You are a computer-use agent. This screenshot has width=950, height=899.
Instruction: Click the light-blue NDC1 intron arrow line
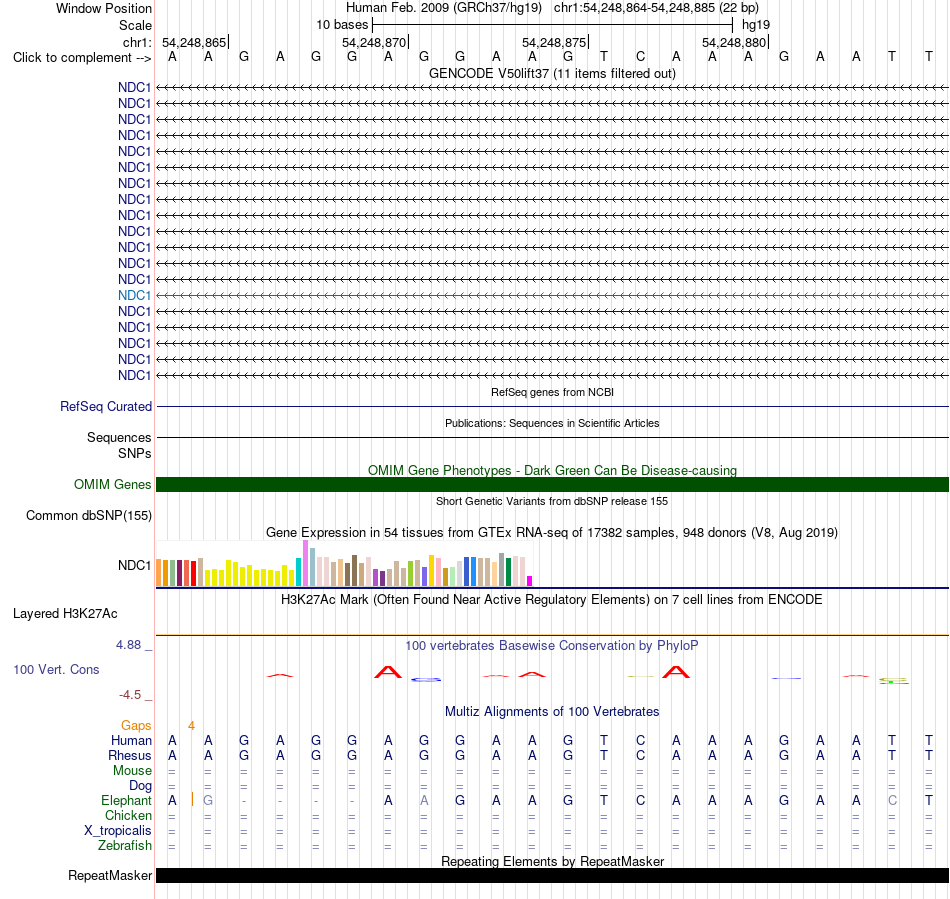click(553, 296)
